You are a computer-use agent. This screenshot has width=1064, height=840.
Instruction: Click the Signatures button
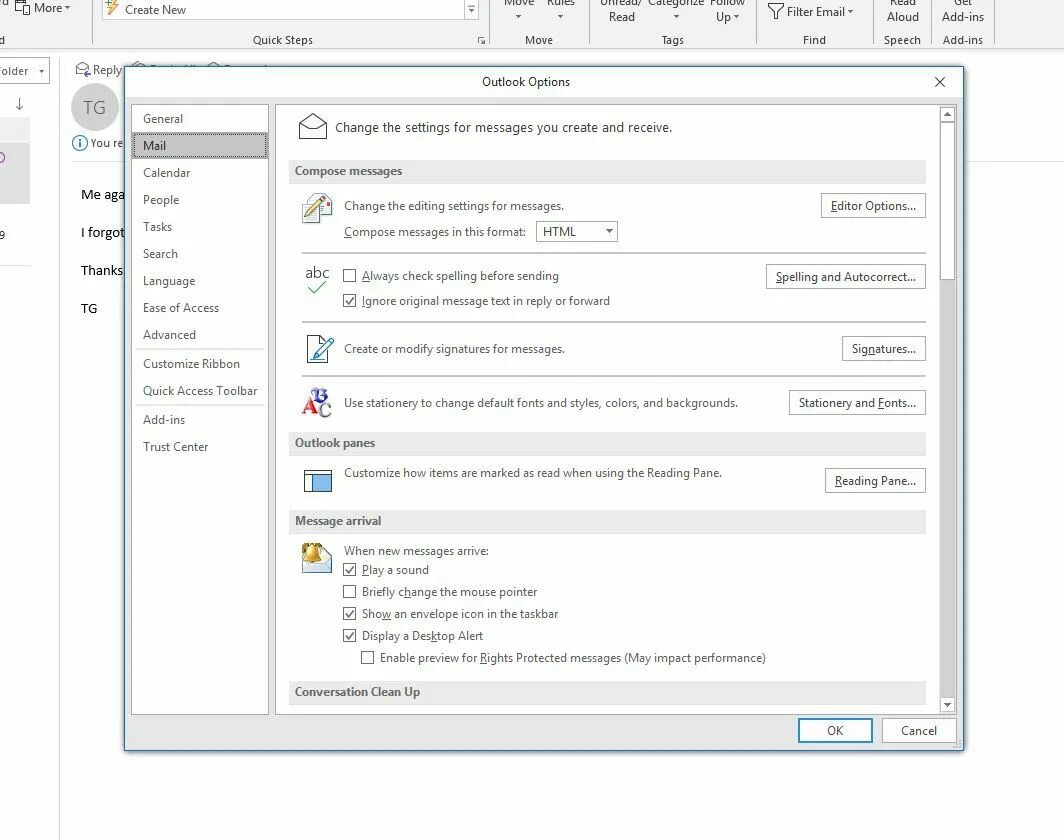tap(884, 349)
